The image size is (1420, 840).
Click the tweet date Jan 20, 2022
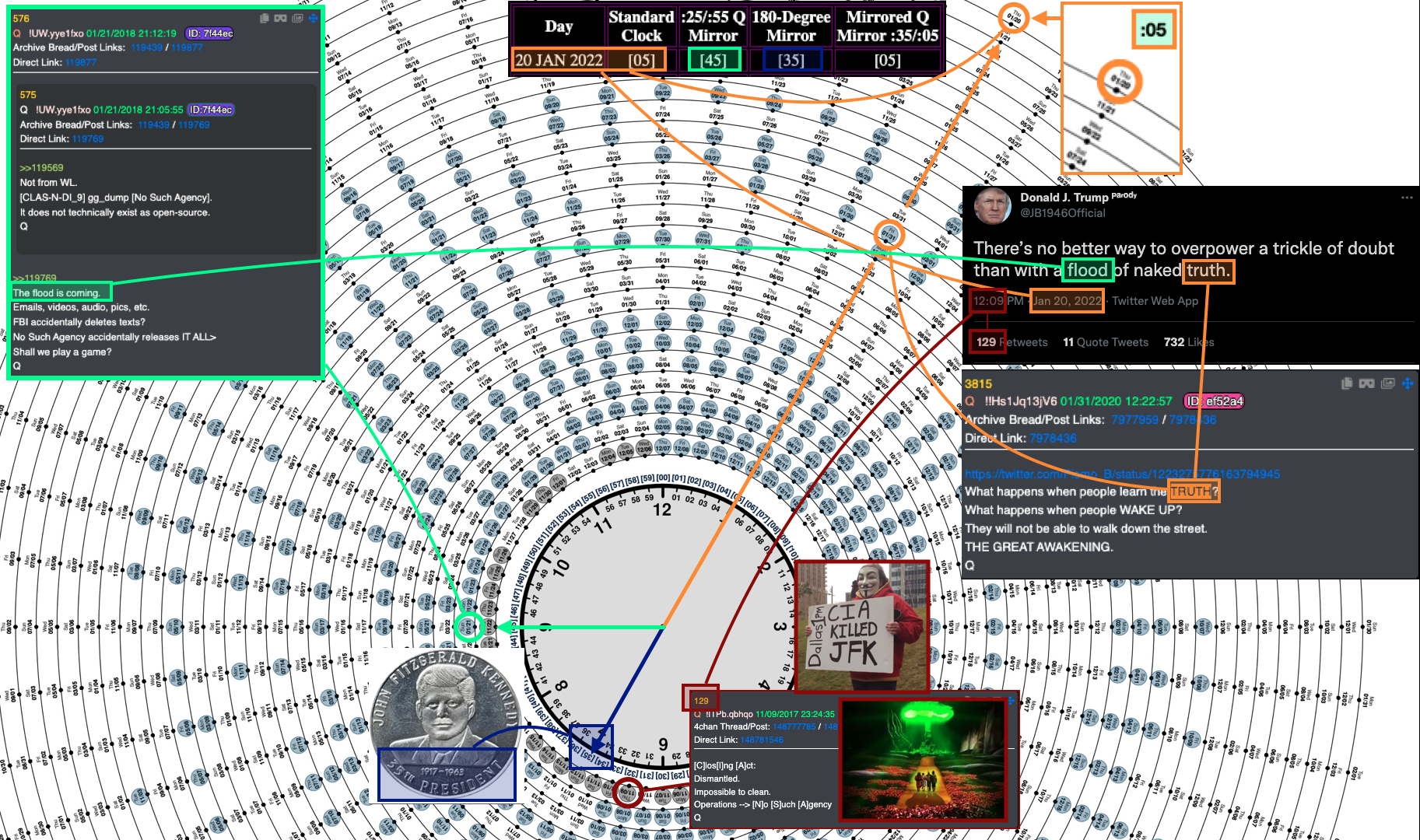(x=1067, y=301)
